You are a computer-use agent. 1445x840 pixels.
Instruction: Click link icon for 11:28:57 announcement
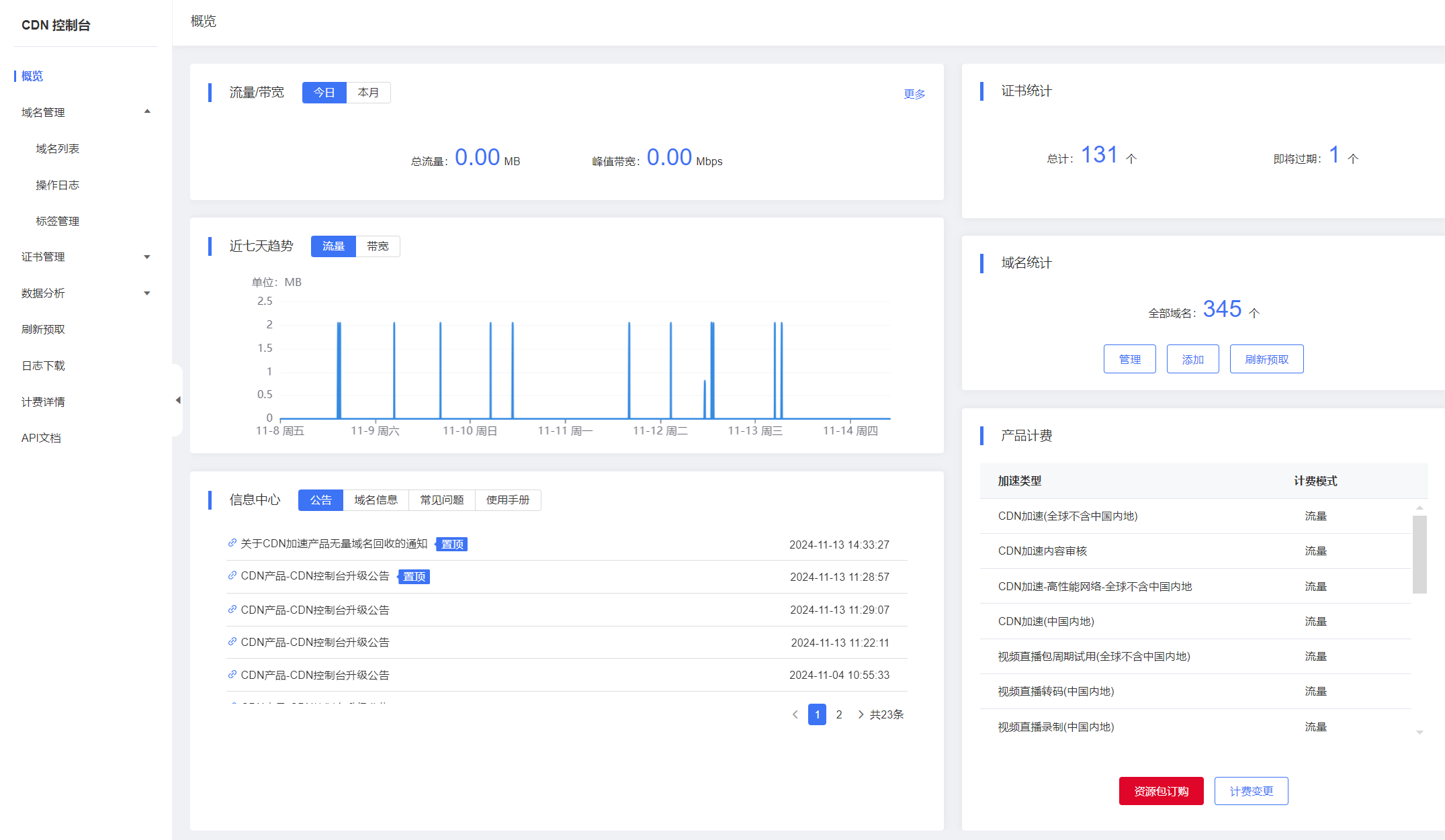(x=232, y=575)
